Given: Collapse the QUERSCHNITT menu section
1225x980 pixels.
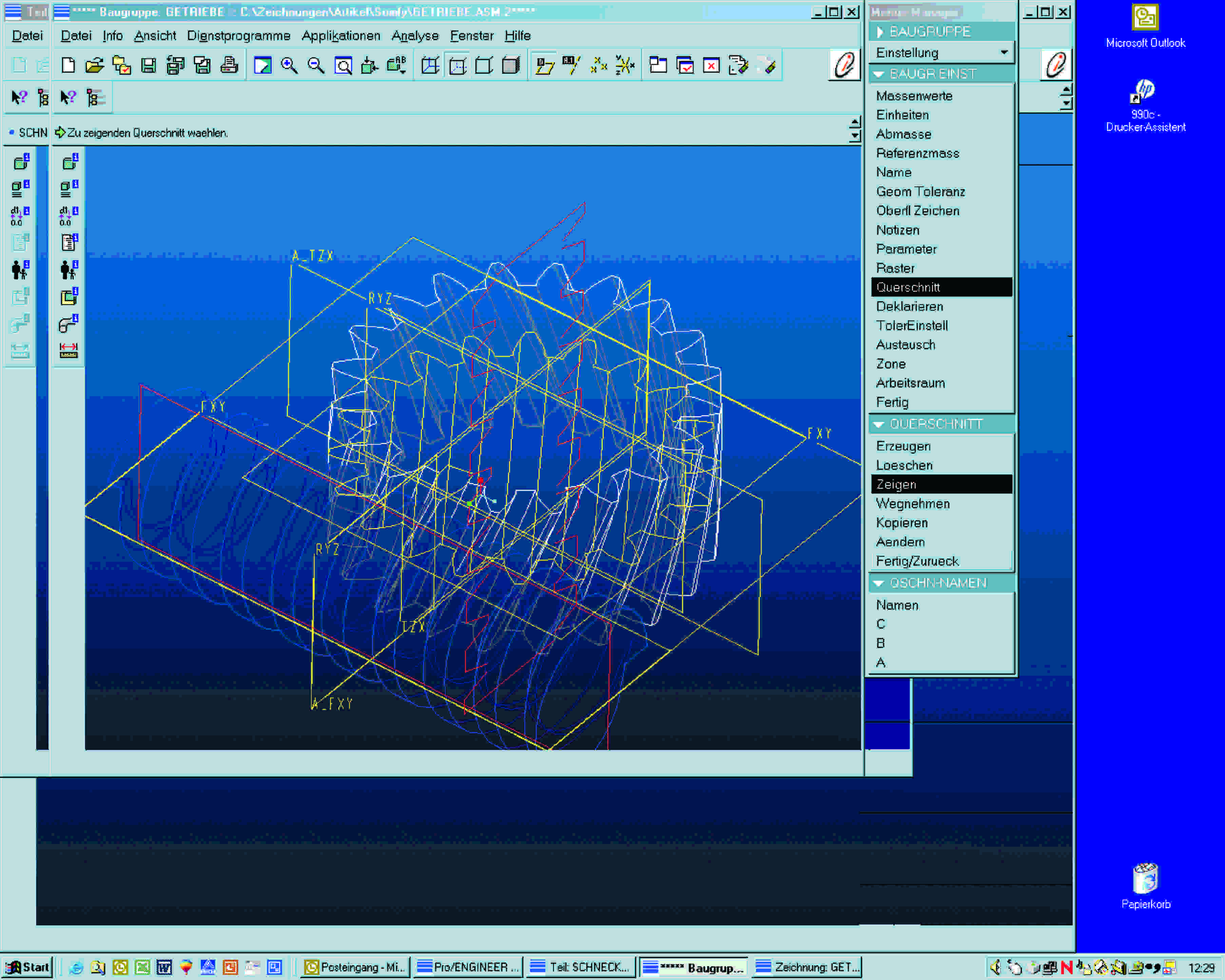Looking at the screenshot, I should tap(878, 424).
